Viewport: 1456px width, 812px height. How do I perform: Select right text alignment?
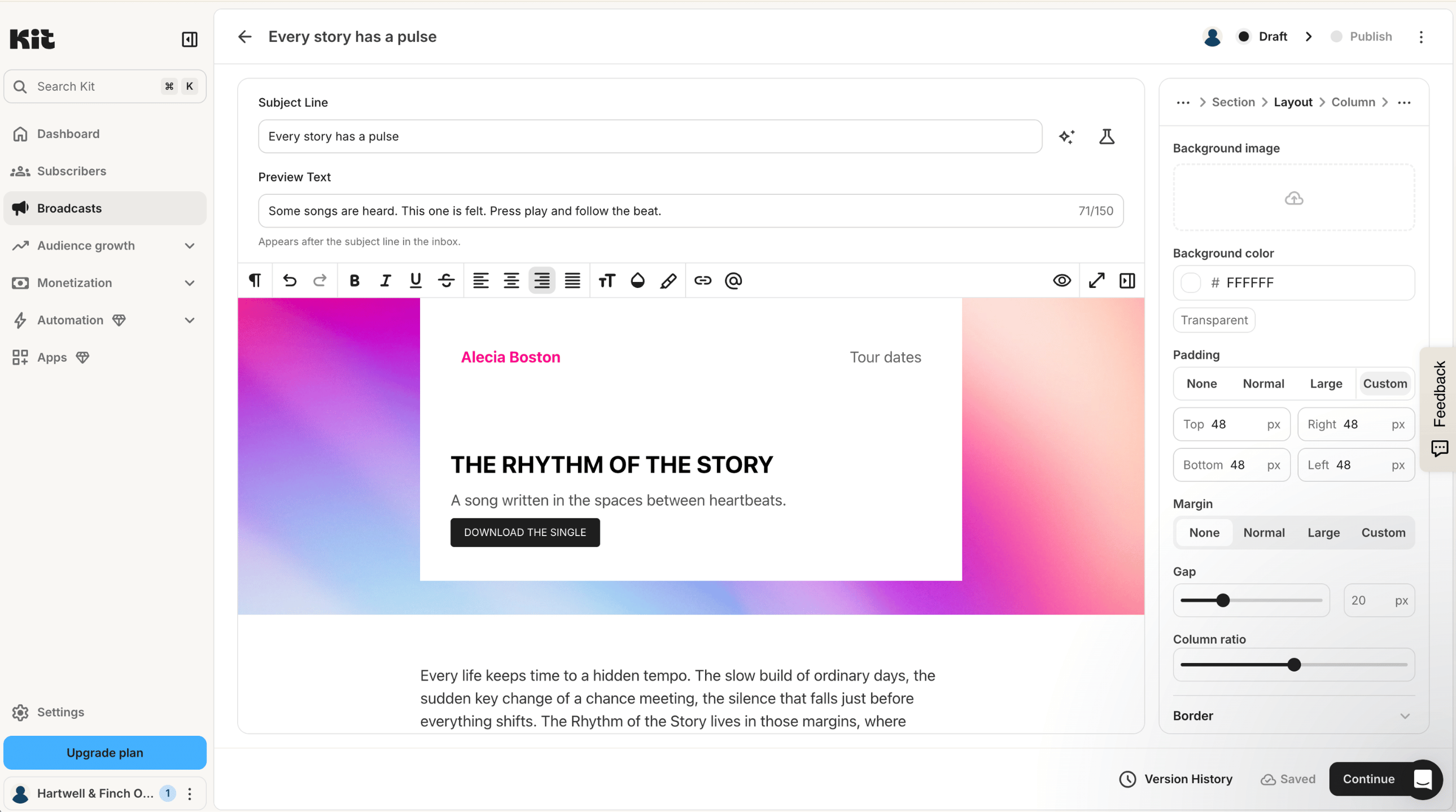tap(542, 280)
